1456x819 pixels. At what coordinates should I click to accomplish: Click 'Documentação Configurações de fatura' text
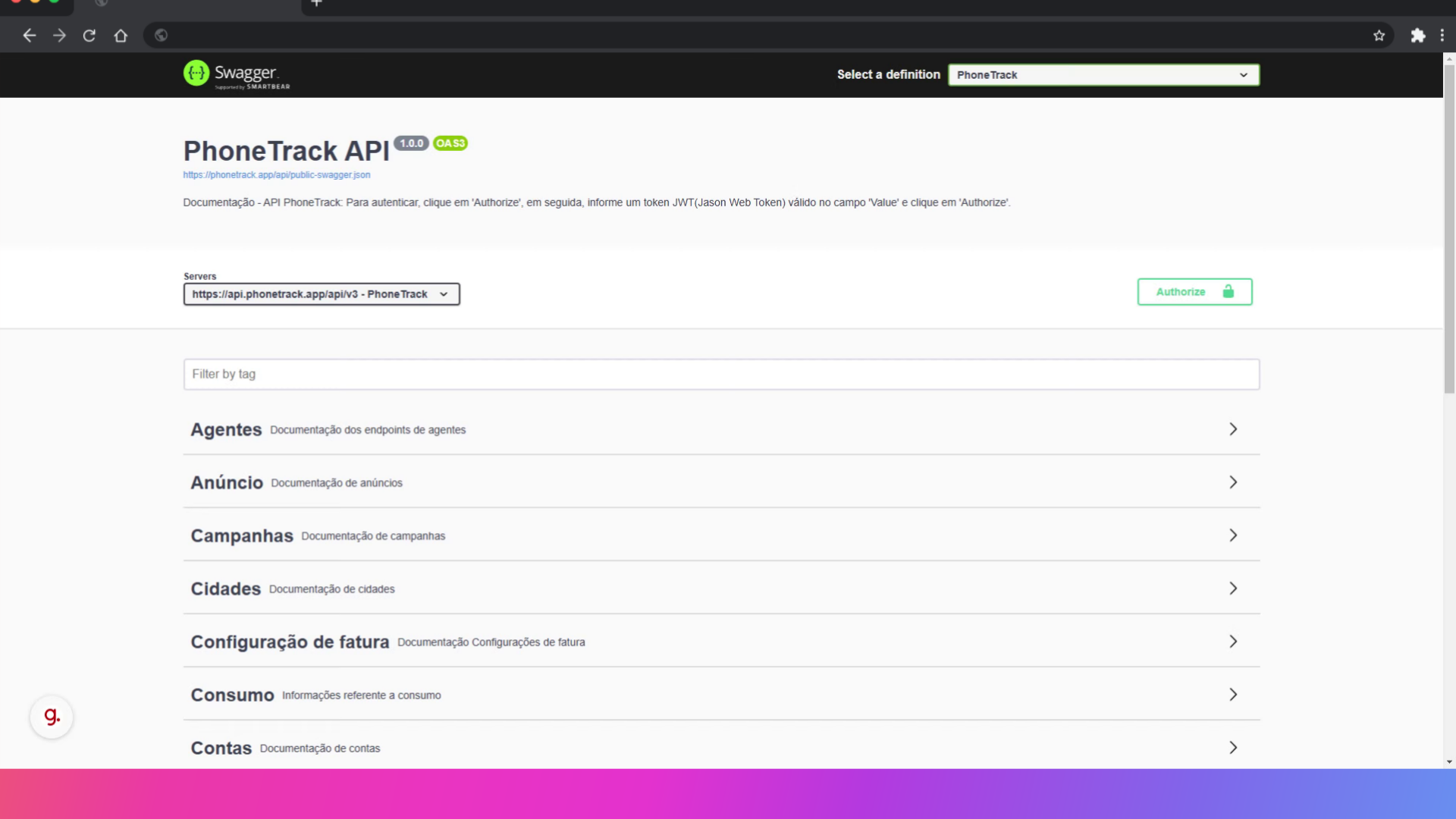click(491, 642)
